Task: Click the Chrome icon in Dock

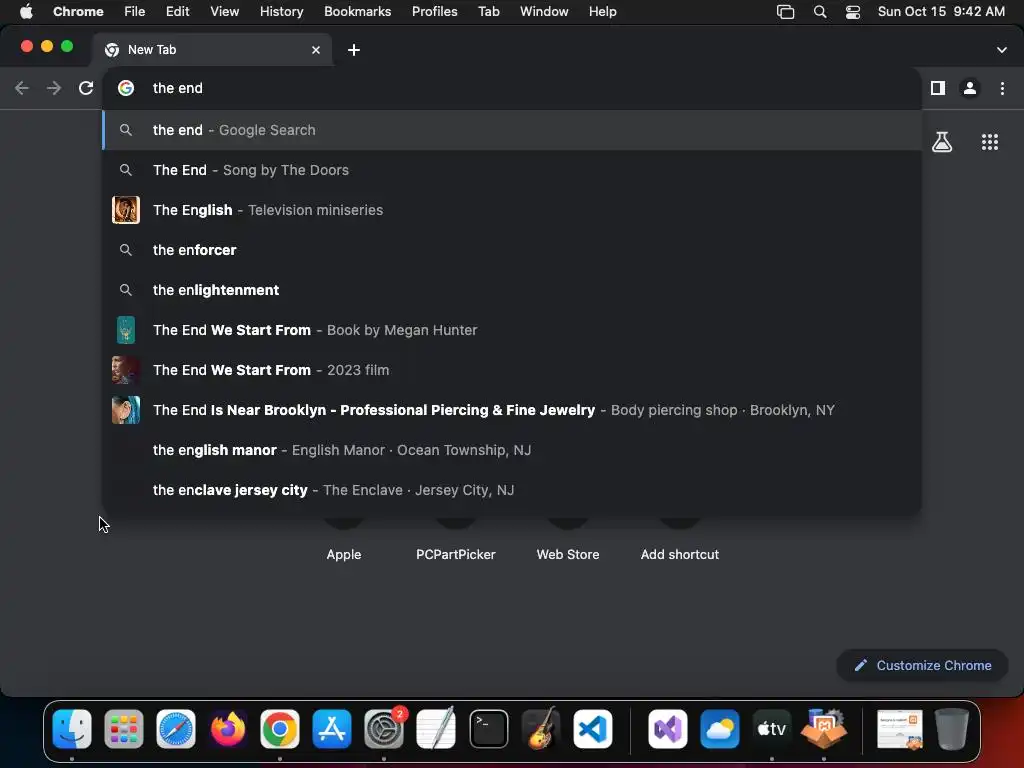Action: 280,729
